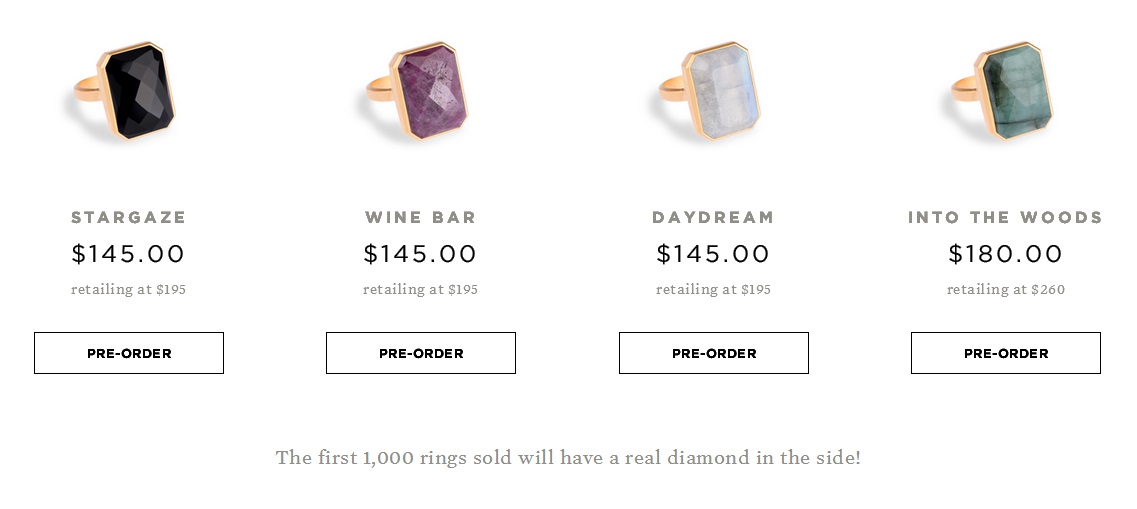Screen dimensions: 1137x509
Task: Click the first 1,000 rings diamond notice
Action: coord(568,458)
